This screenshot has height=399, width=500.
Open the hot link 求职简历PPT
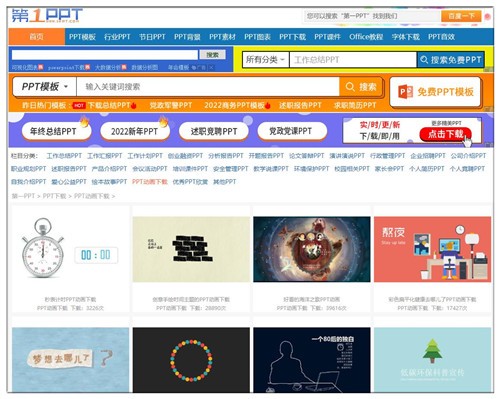click(x=355, y=105)
